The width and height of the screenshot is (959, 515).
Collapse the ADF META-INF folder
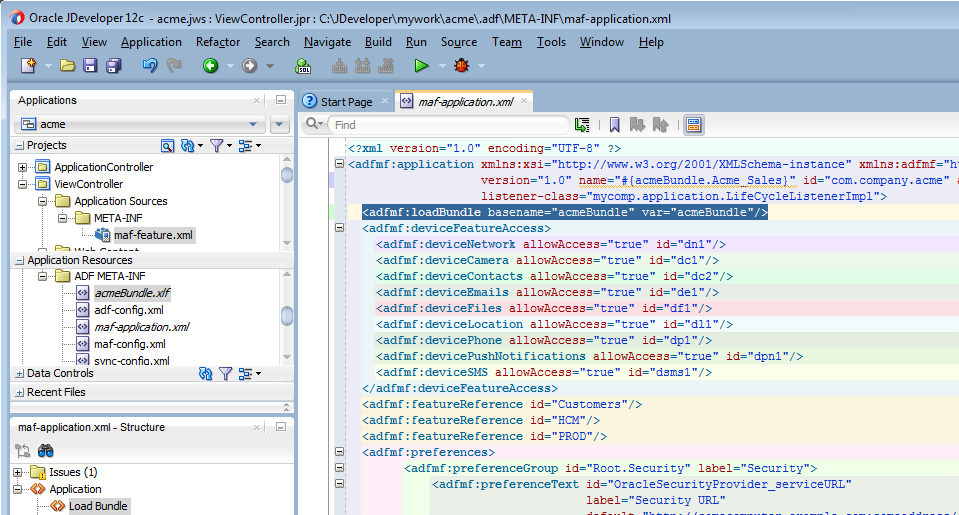click(x=42, y=276)
